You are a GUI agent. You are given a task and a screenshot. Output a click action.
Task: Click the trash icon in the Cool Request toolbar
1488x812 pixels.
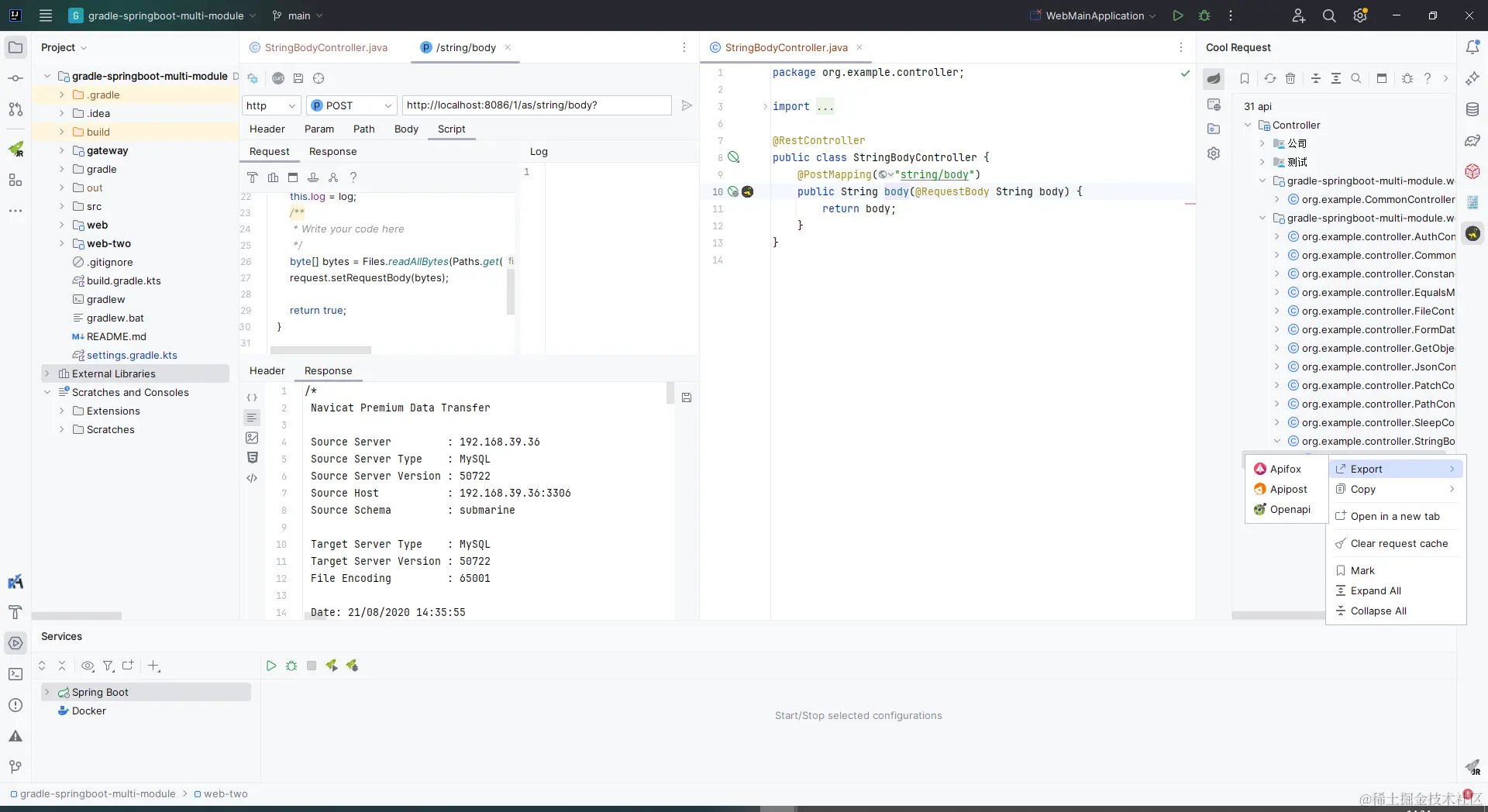coord(1290,78)
